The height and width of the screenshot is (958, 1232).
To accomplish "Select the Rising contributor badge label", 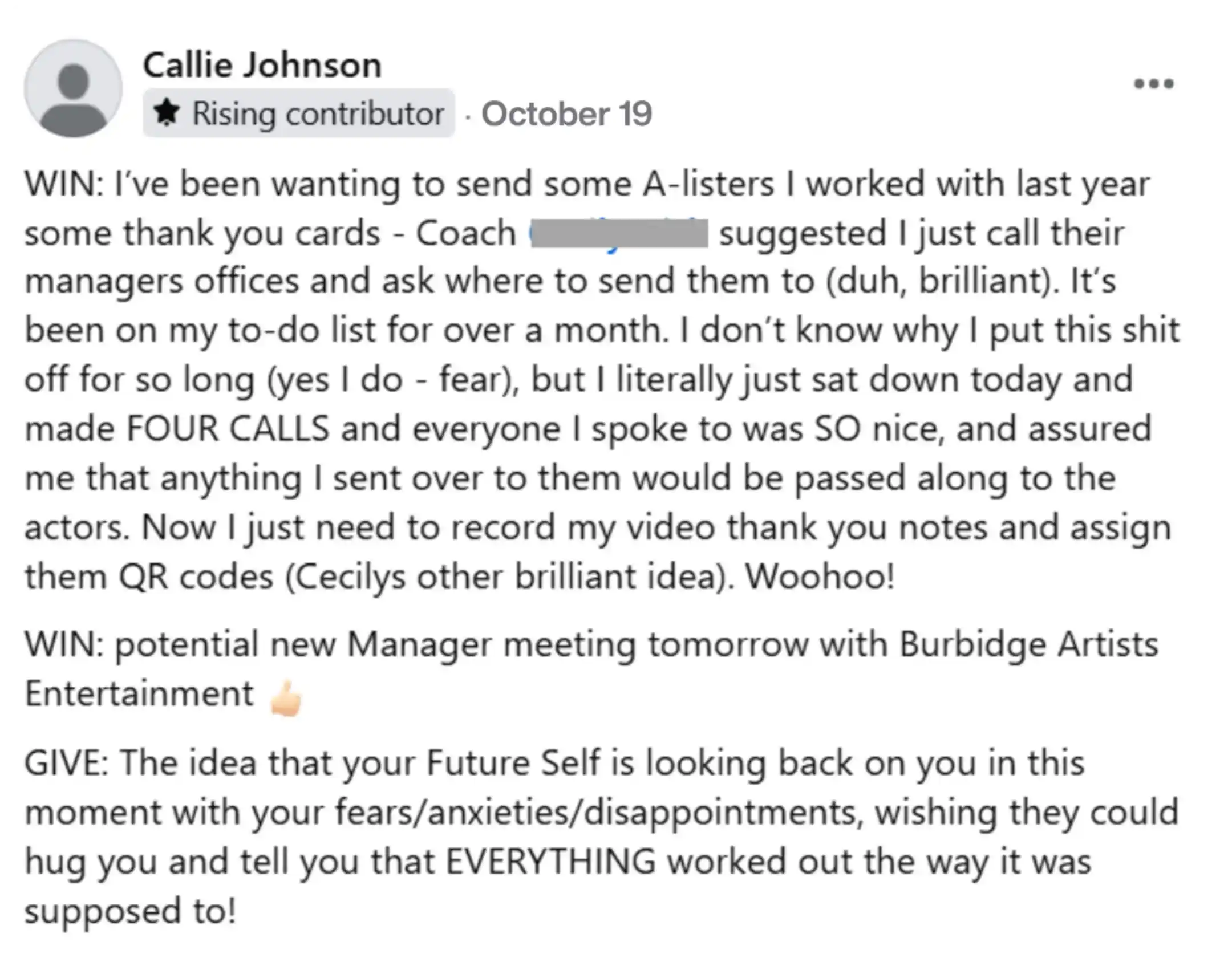I will 299,113.
